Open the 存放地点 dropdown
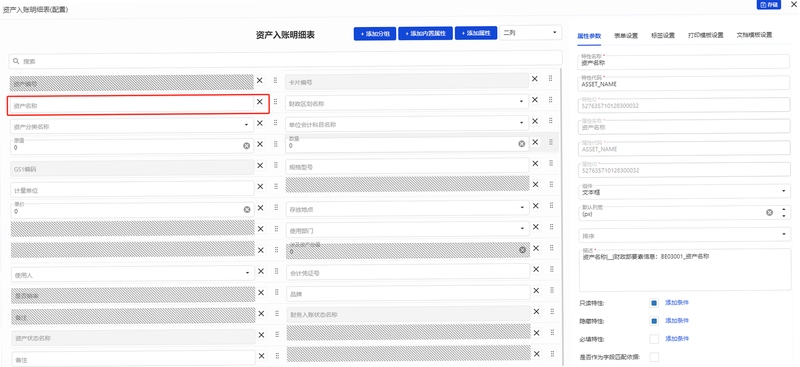The width and height of the screenshot is (800, 367). tap(521, 208)
